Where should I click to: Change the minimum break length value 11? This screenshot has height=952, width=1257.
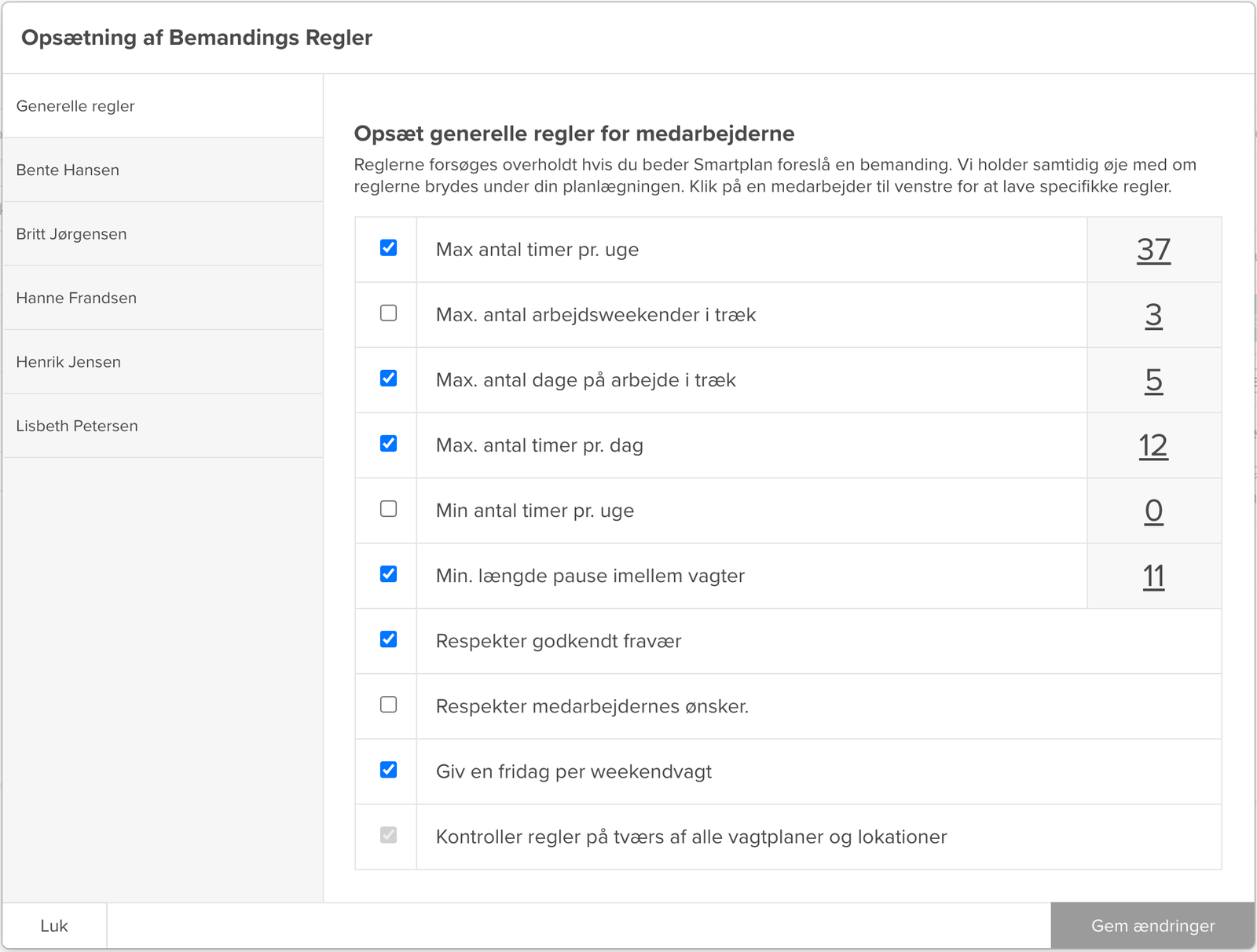[1153, 576]
